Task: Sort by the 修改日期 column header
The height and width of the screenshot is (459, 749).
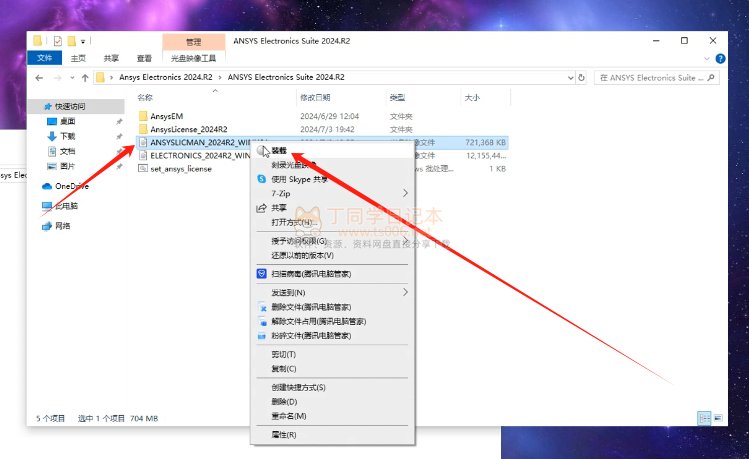Action: point(315,97)
